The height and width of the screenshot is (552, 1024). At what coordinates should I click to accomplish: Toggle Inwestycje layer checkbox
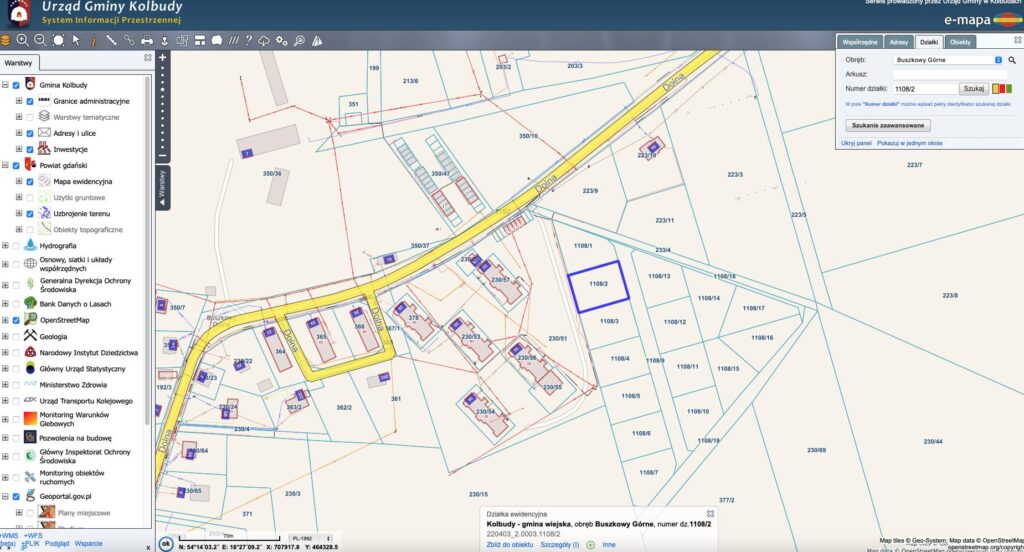(x=29, y=150)
